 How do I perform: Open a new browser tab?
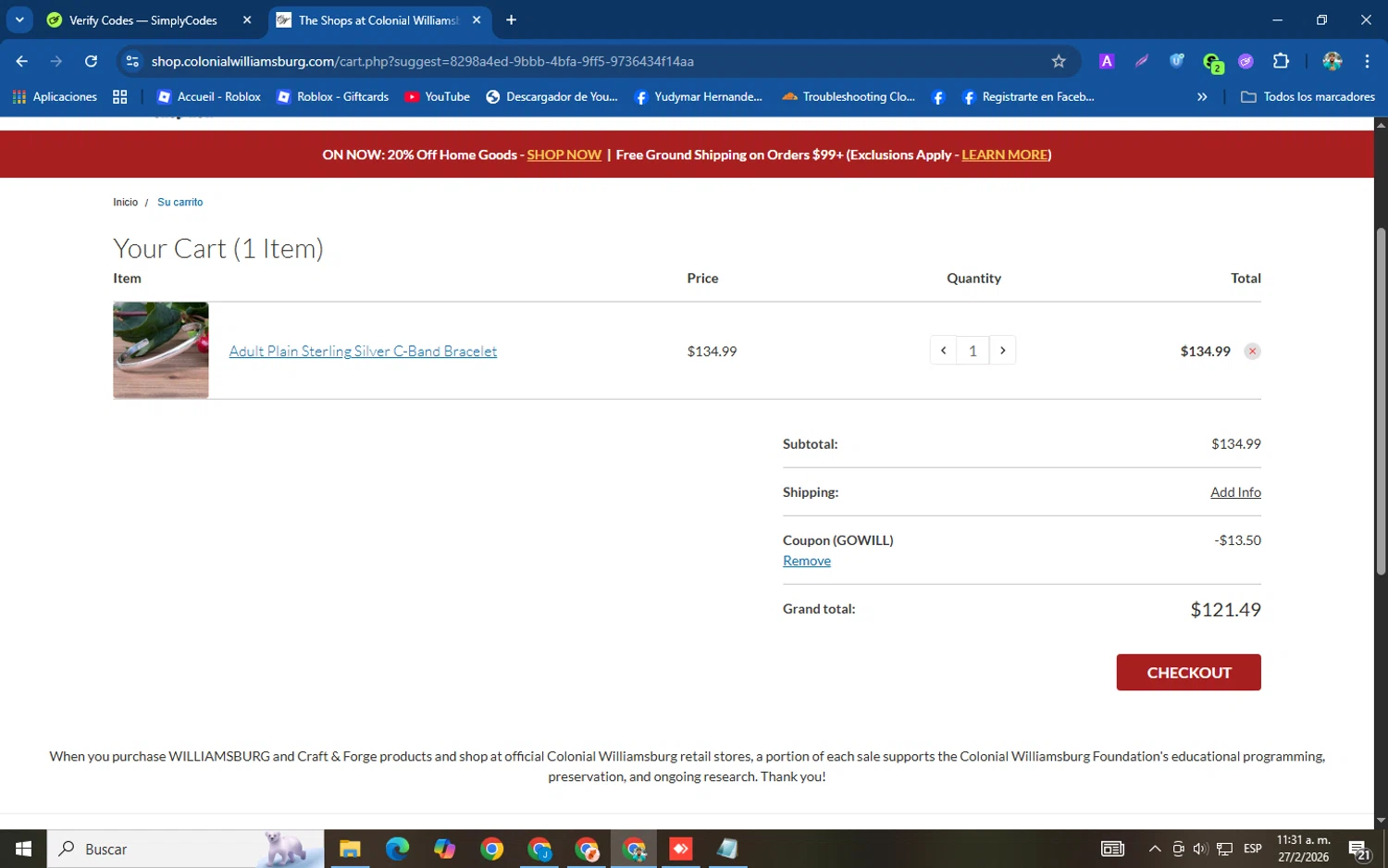pos(511,19)
